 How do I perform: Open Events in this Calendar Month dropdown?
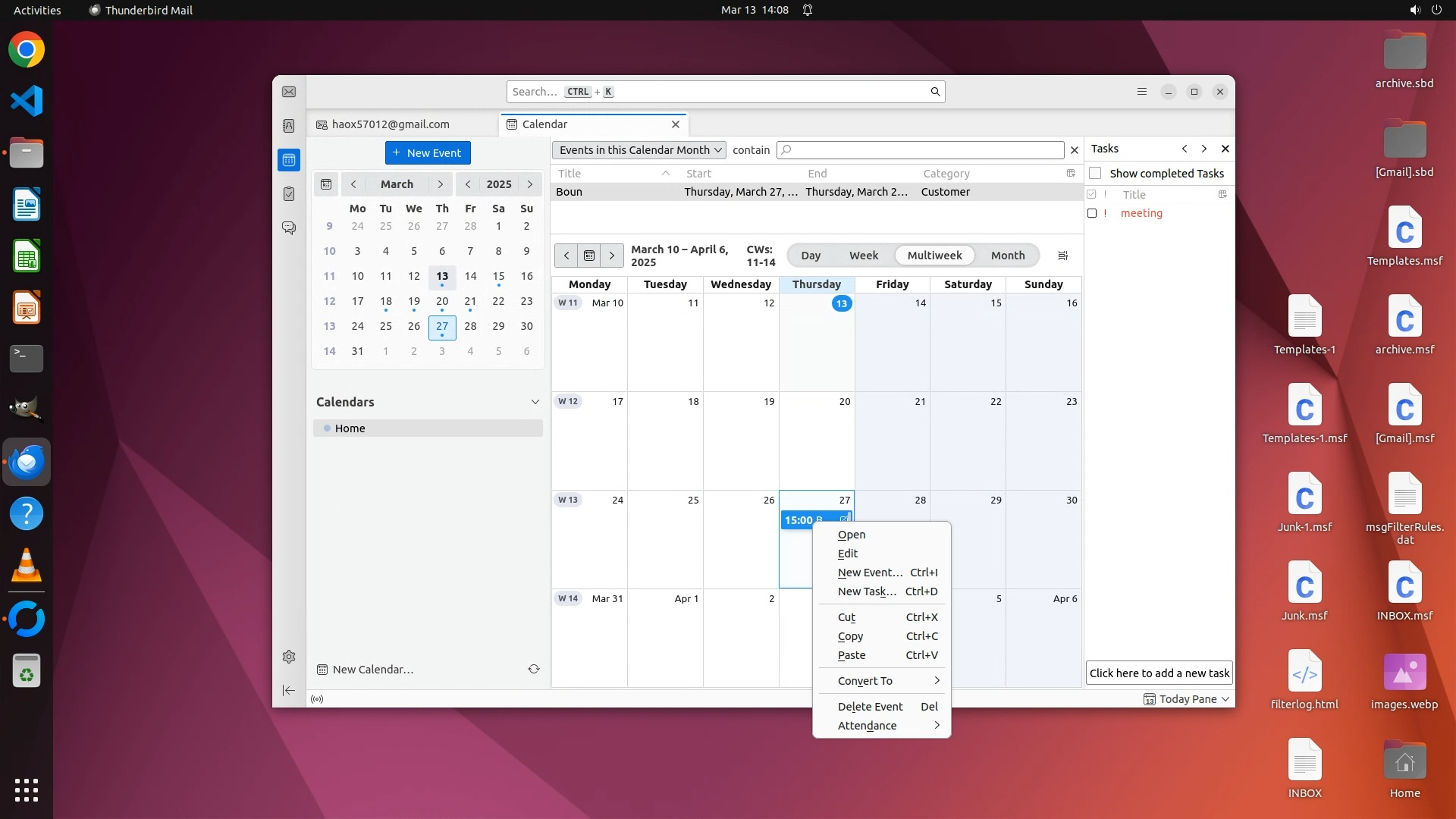click(639, 150)
